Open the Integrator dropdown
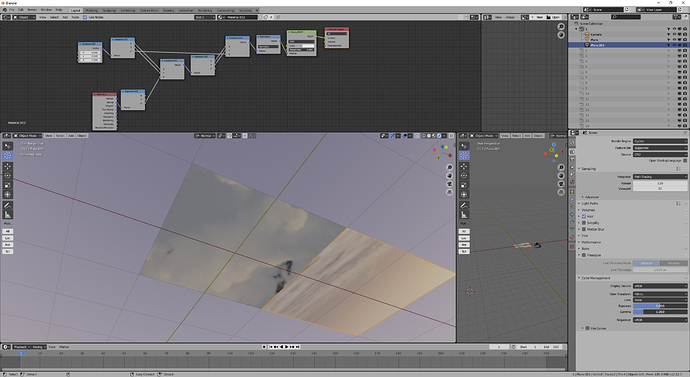The height and width of the screenshot is (377, 690). pyautogui.click(x=660, y=176)
